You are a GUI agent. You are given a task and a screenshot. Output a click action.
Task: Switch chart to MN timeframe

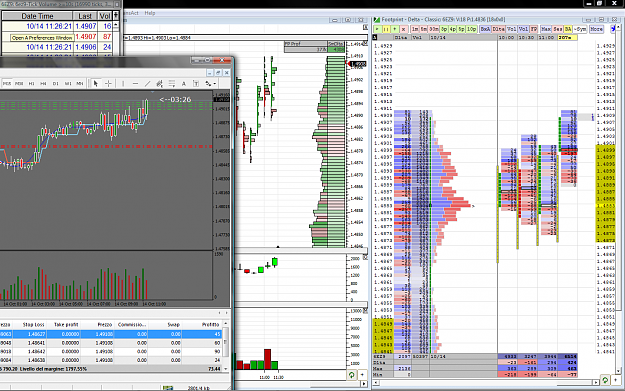80,83
